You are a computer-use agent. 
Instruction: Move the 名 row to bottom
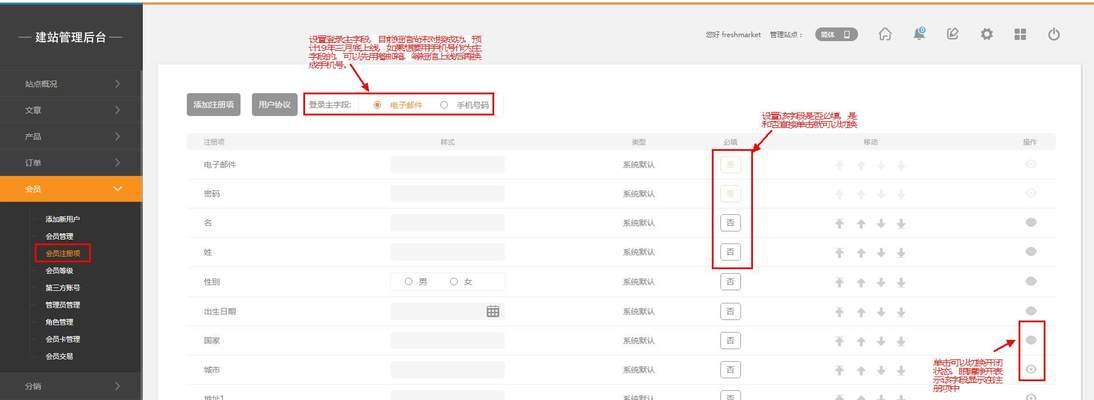(x=901, y=224)
